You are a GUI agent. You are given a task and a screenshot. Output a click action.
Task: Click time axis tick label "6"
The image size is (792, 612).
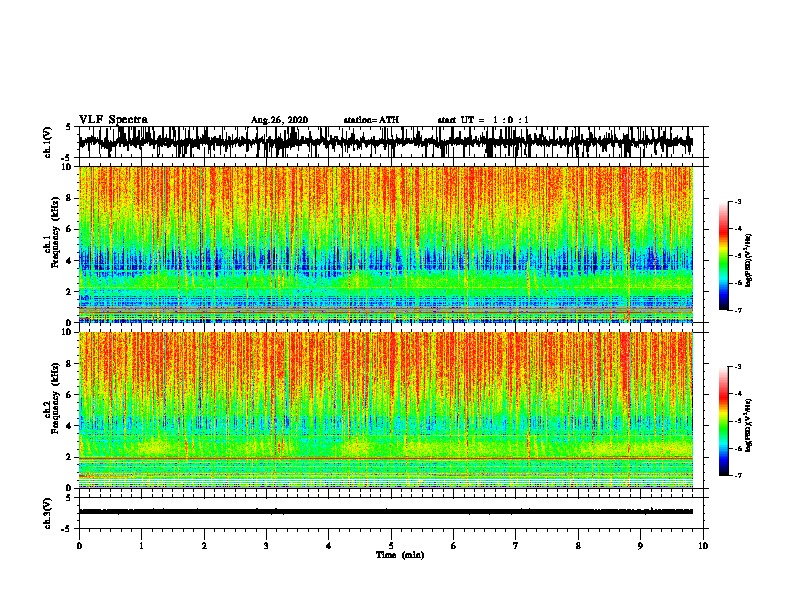(454, 546)
